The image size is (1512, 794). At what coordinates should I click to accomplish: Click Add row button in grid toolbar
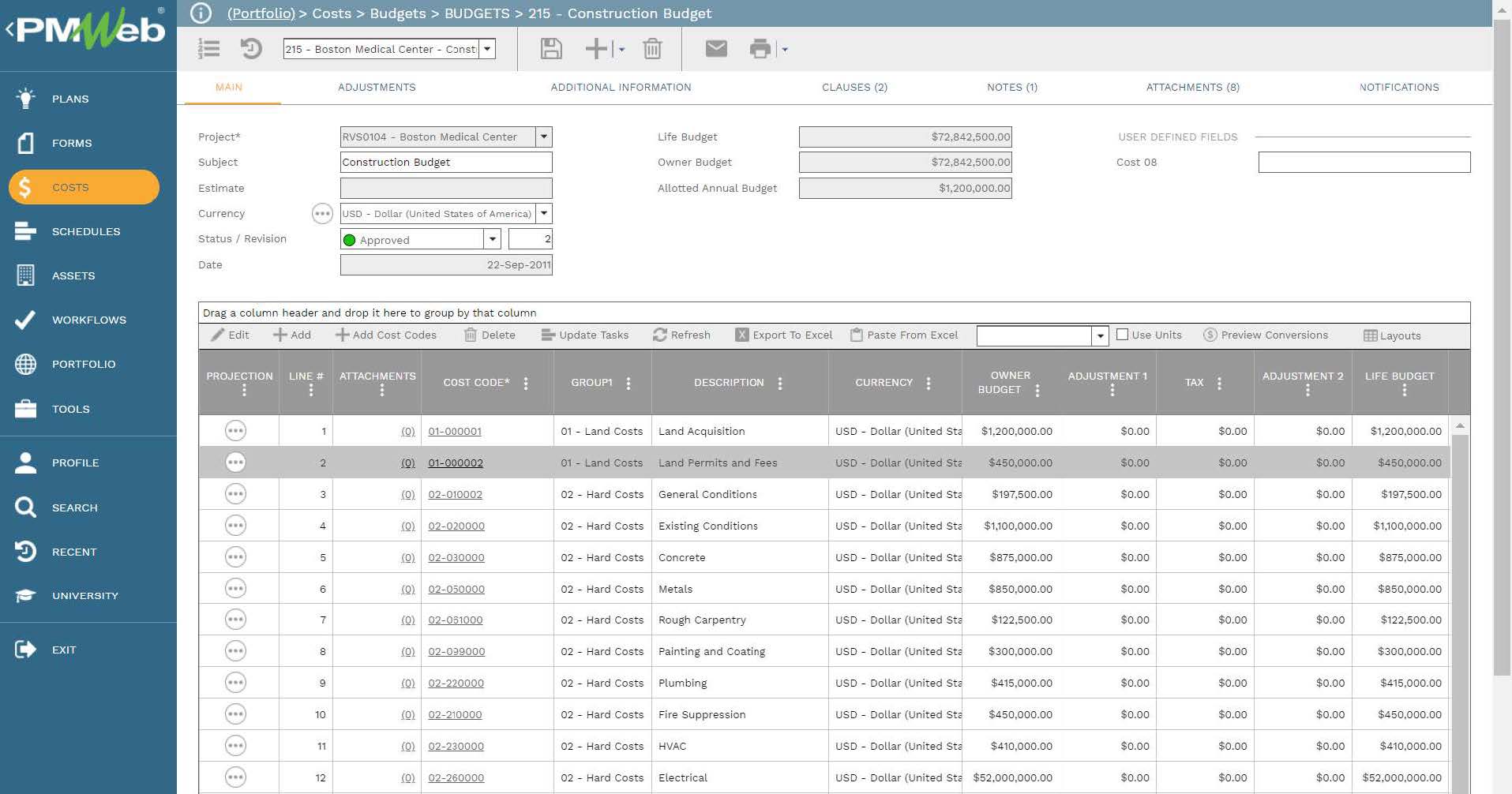click(292, 335)
